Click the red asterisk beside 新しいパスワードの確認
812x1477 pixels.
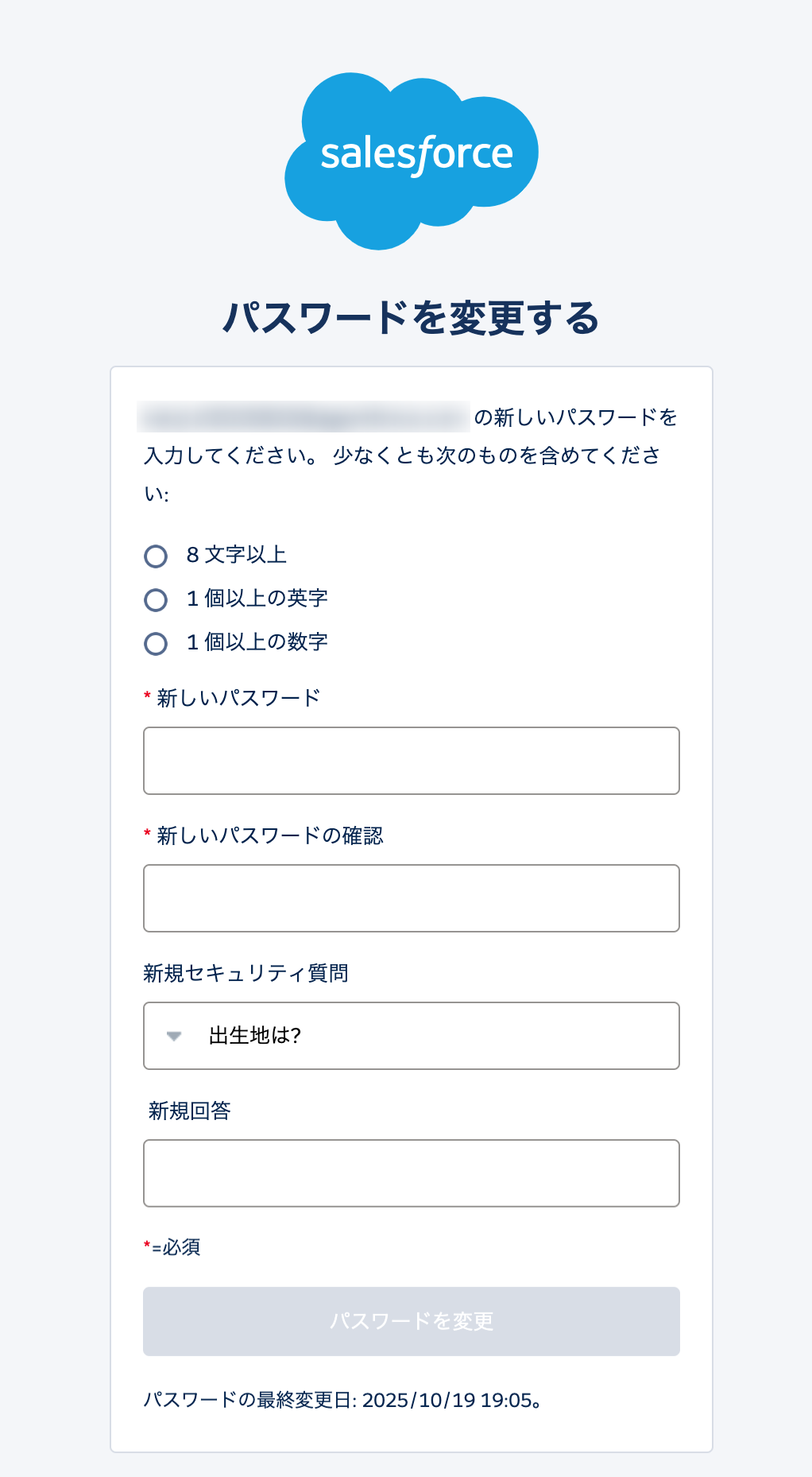pyautogui.click(x=145, y=834)
